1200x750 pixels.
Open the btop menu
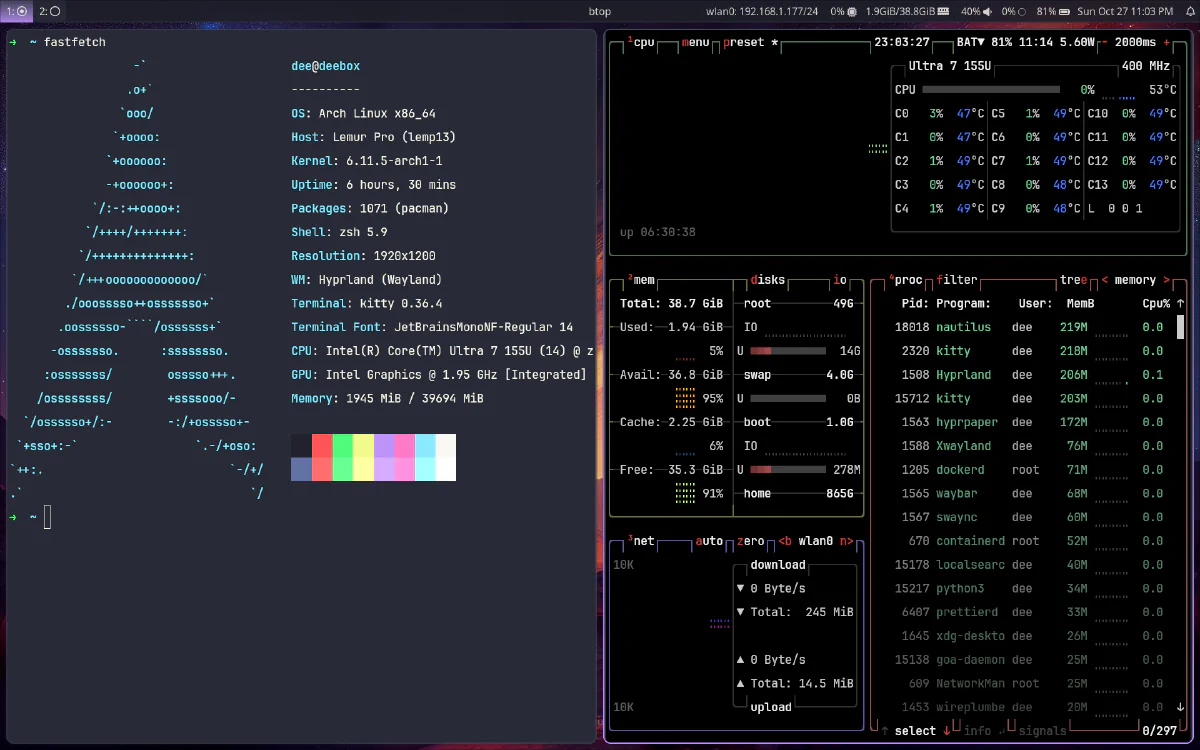697,43
